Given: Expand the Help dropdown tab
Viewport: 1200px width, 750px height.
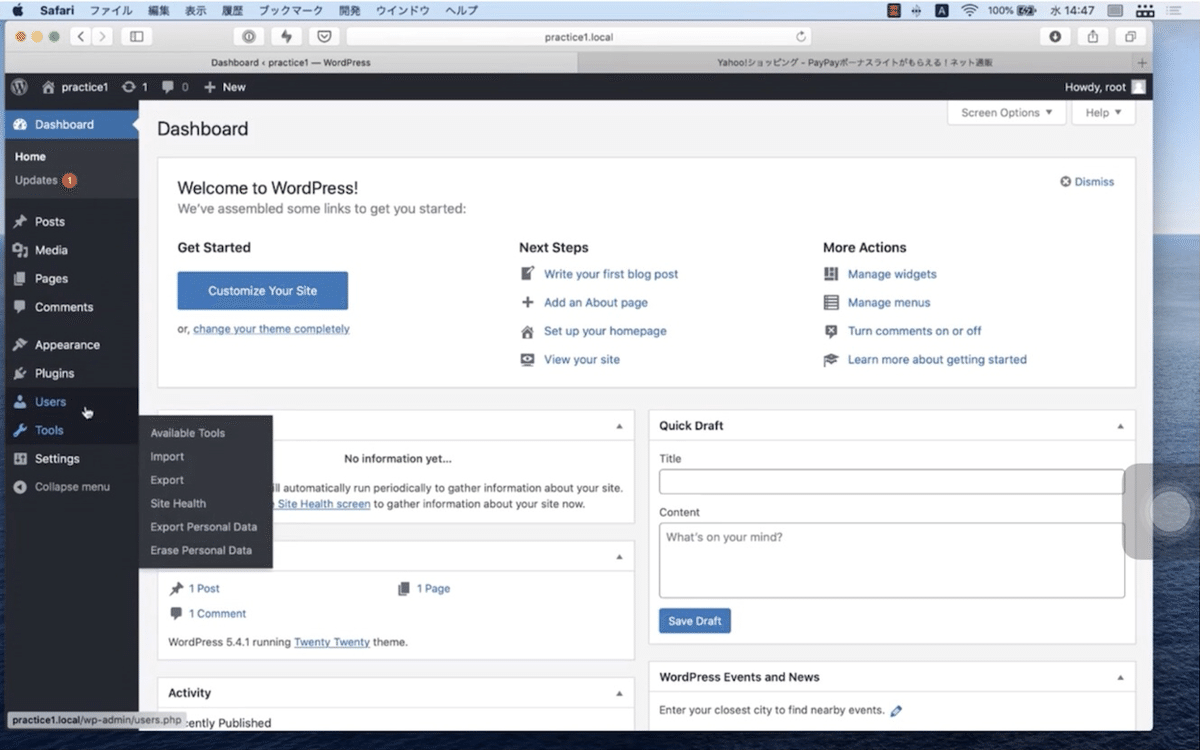Looking at the screenshot, I should click(x=1103, y=113).
